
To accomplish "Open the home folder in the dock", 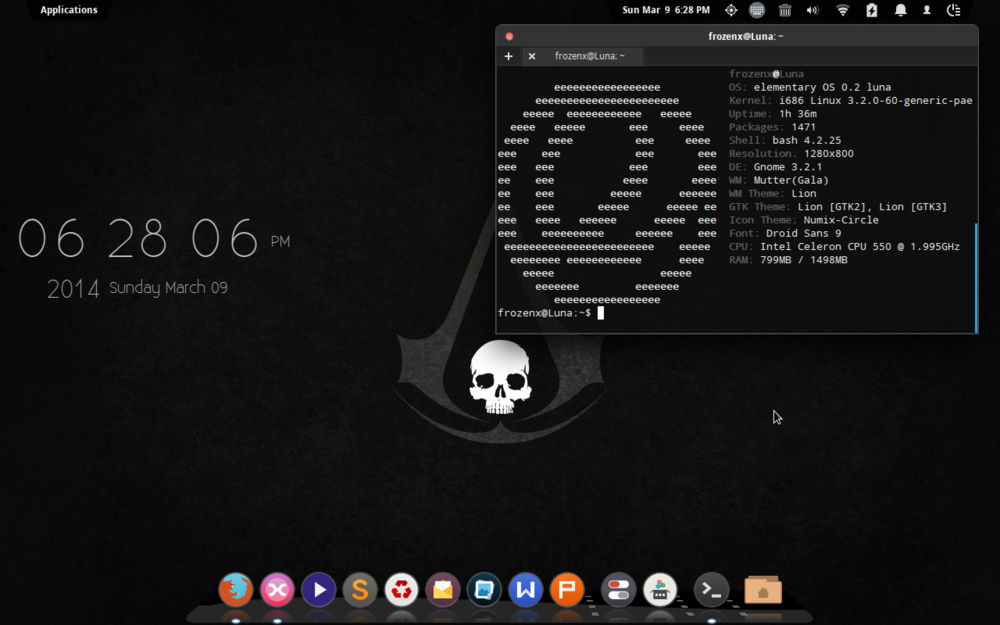I will point(763,590).
